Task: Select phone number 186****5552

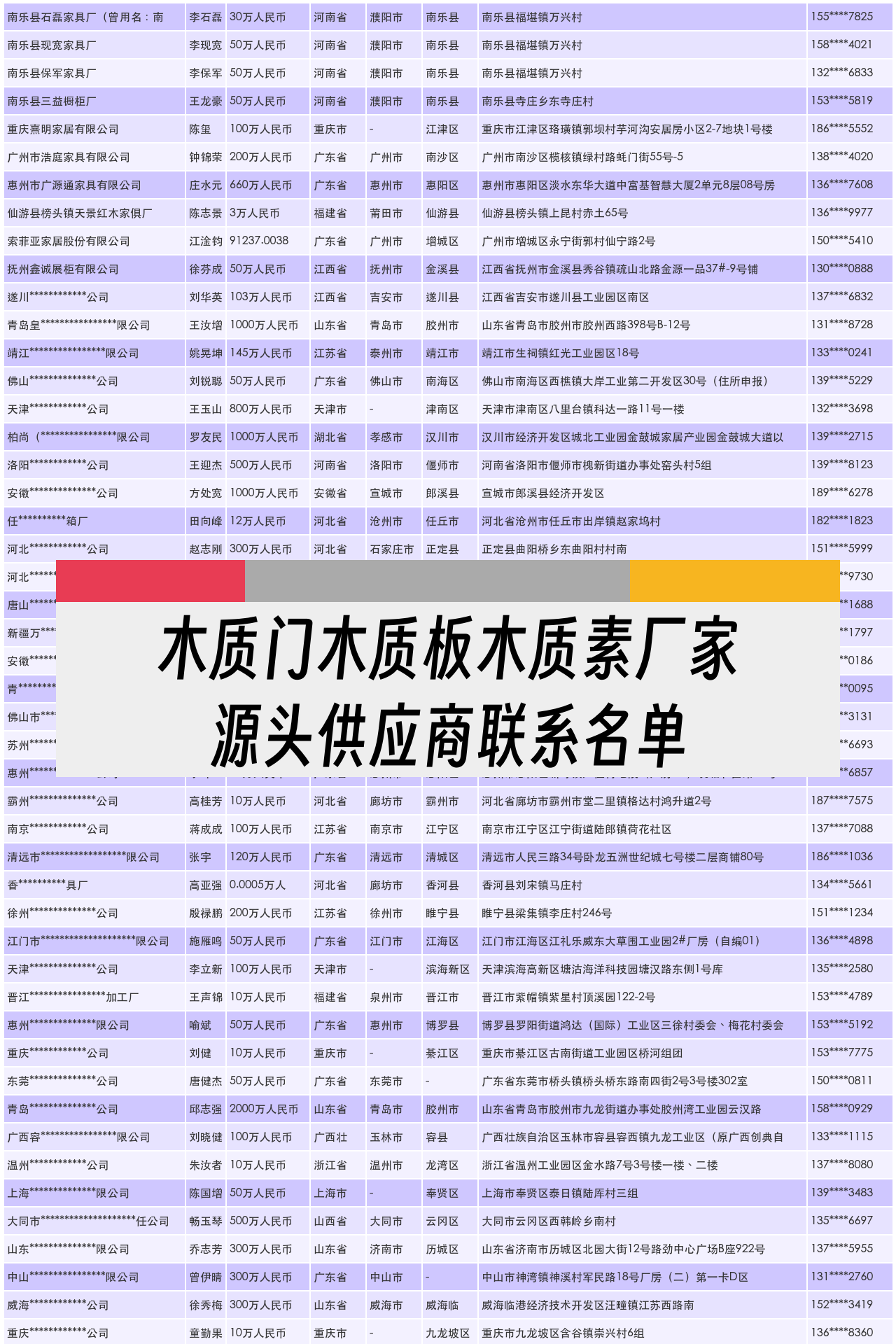Action: [x=841, y=129]
